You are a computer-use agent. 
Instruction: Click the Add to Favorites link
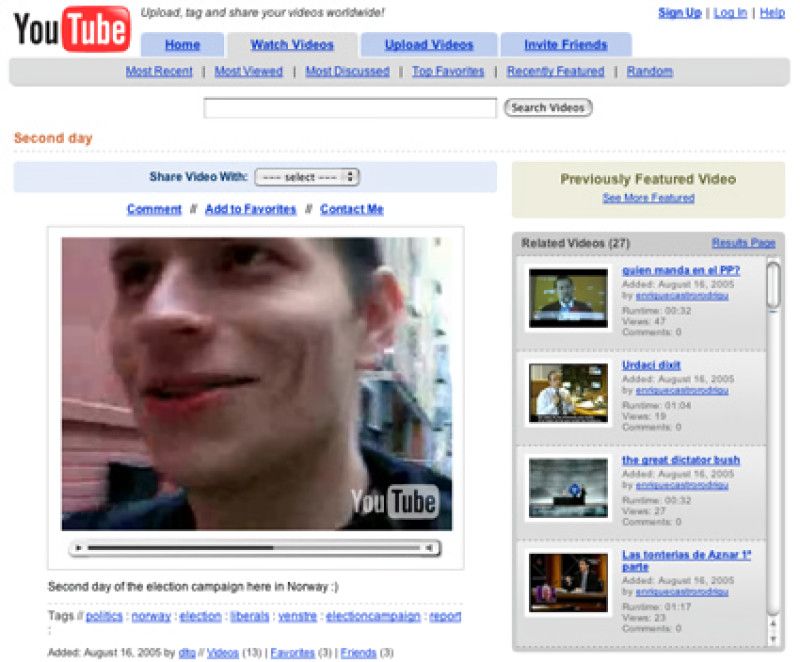click(x=251, y=209)
